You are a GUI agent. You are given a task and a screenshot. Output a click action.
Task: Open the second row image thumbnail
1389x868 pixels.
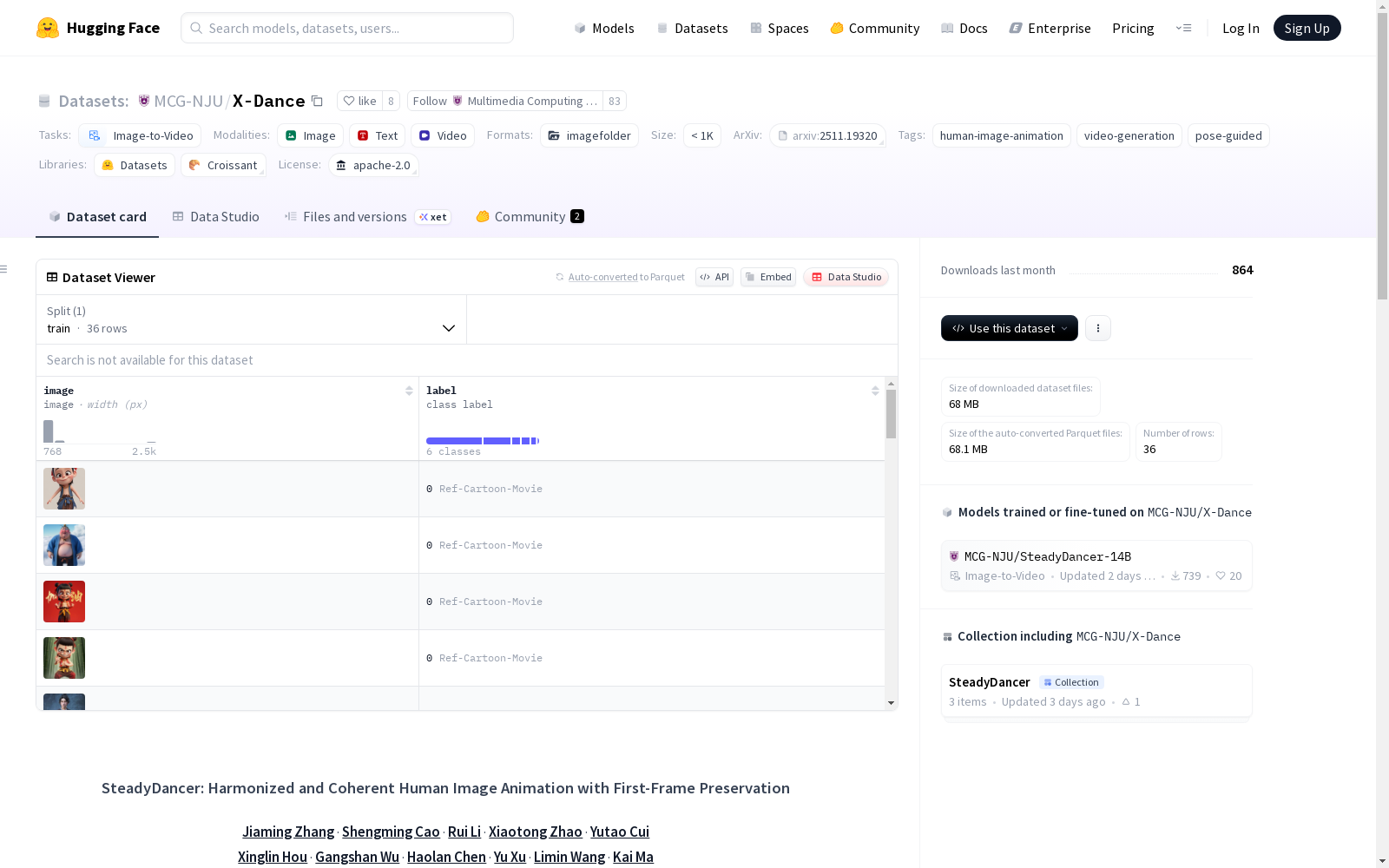(64, 545)
